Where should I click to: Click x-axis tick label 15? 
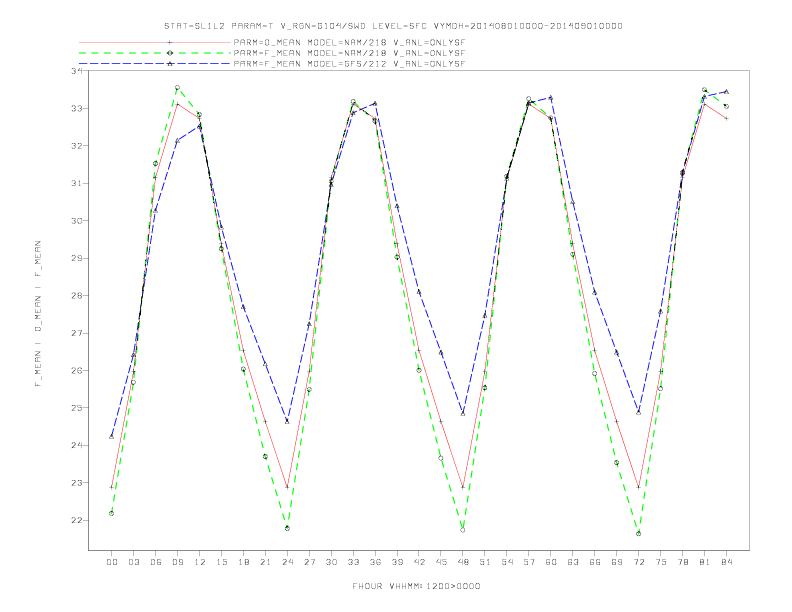(221, 562)
